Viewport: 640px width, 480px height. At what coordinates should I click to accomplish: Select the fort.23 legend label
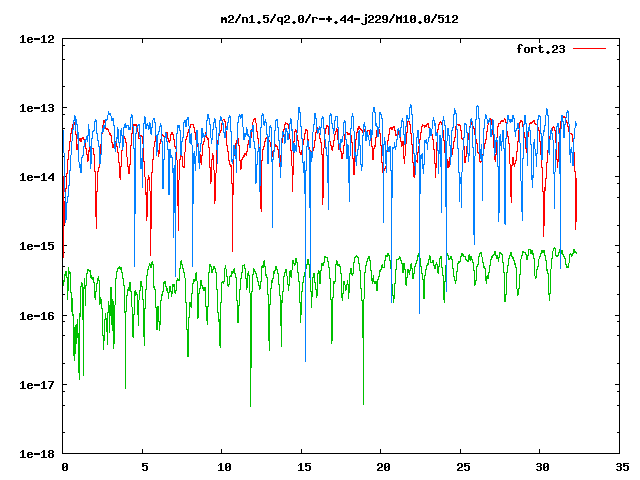point(540,49)
